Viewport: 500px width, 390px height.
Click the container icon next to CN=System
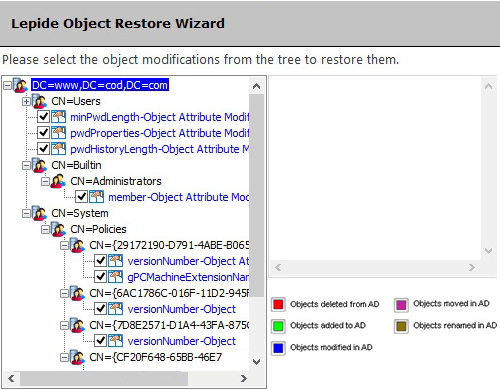coord(39,213)
